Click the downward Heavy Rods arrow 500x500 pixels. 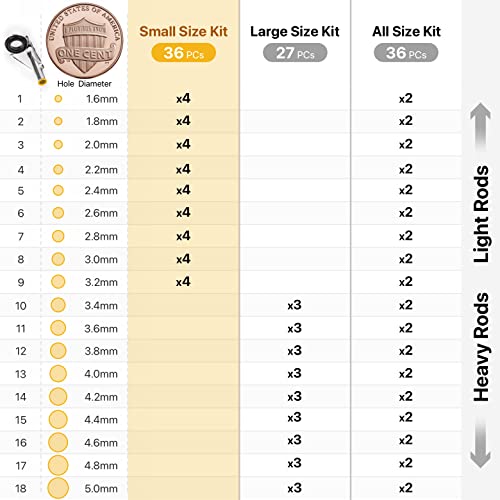click(480, 443)
